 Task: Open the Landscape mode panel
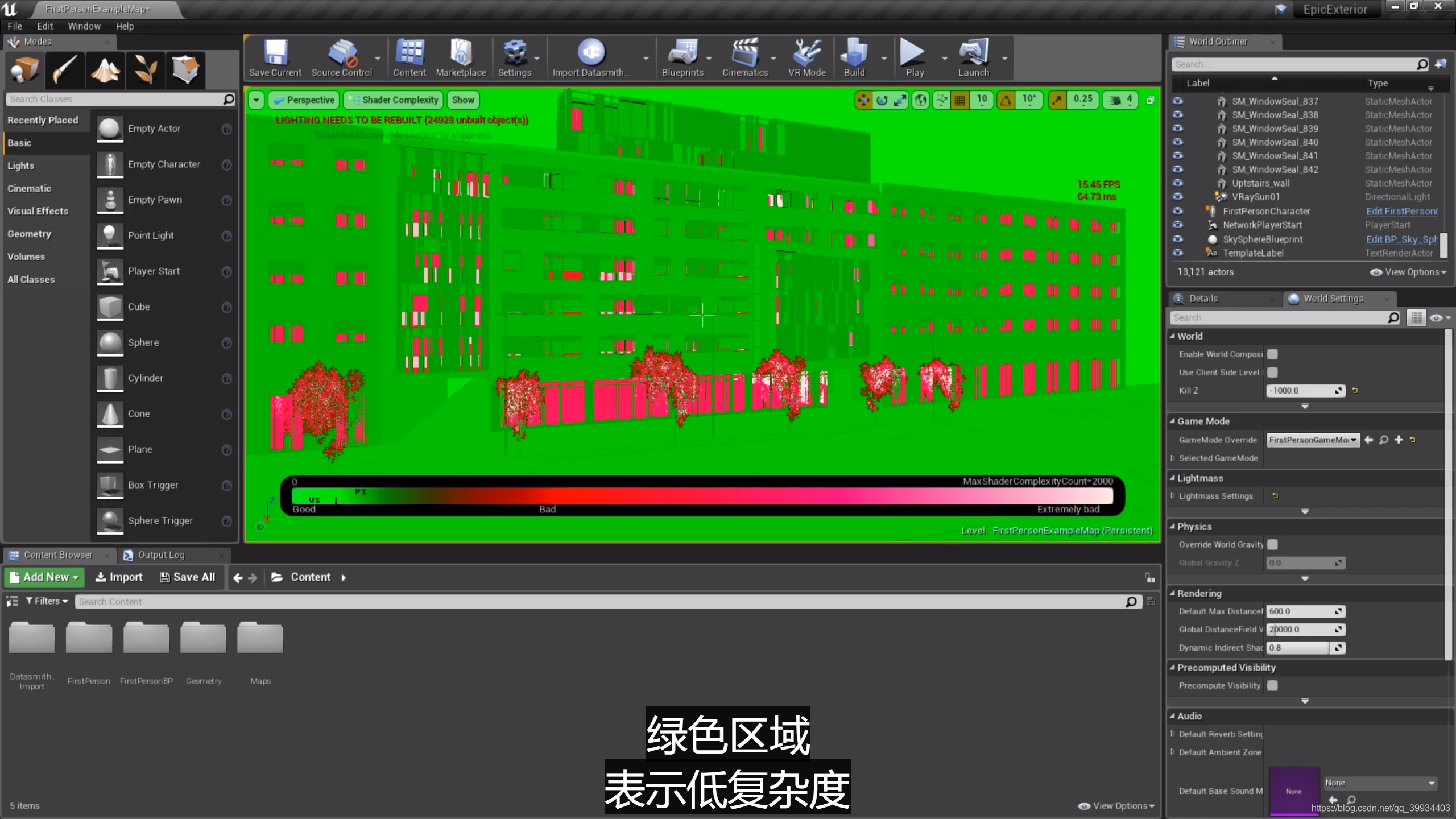coord(105,70)
